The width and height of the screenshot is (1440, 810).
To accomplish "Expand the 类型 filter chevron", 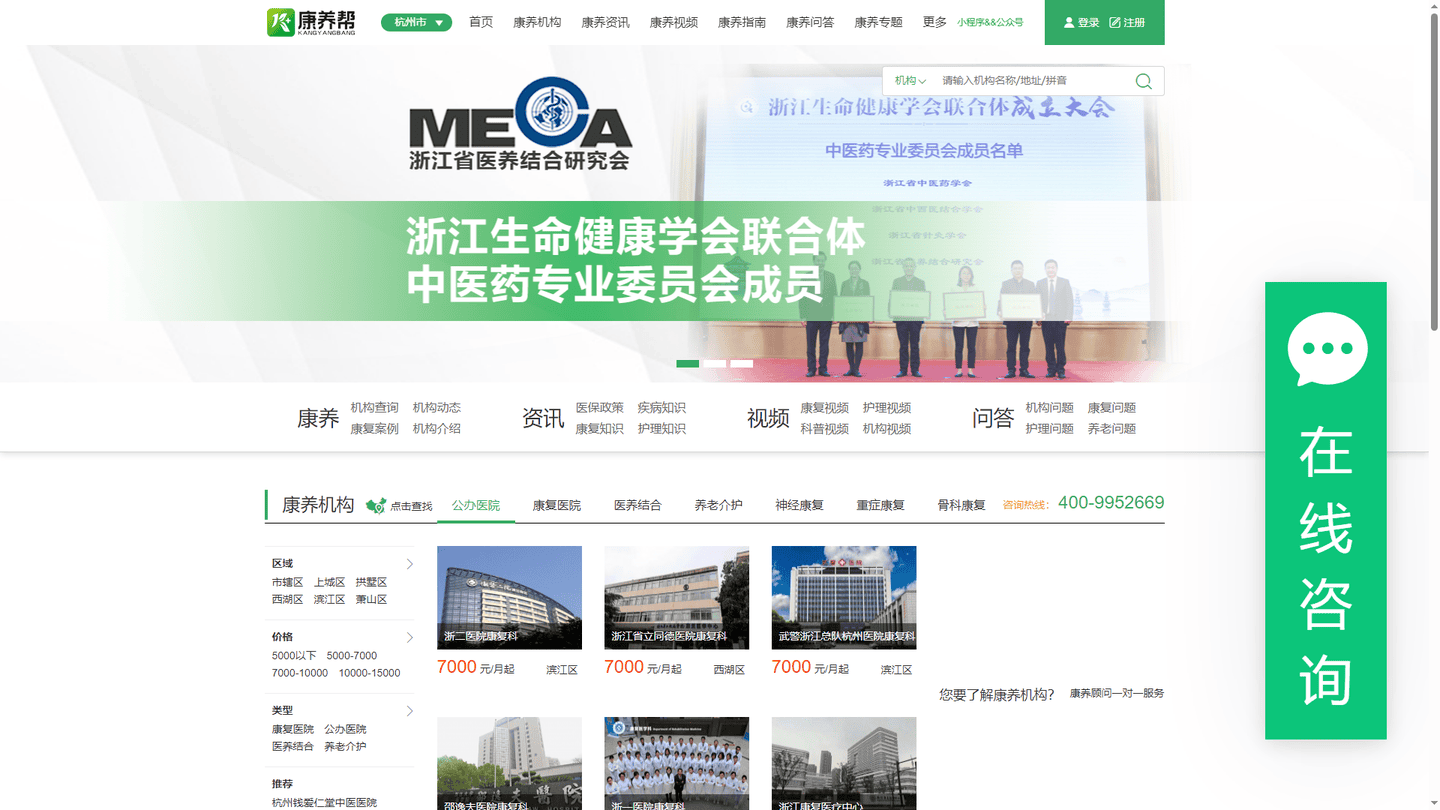I will (x=409, y=711).
